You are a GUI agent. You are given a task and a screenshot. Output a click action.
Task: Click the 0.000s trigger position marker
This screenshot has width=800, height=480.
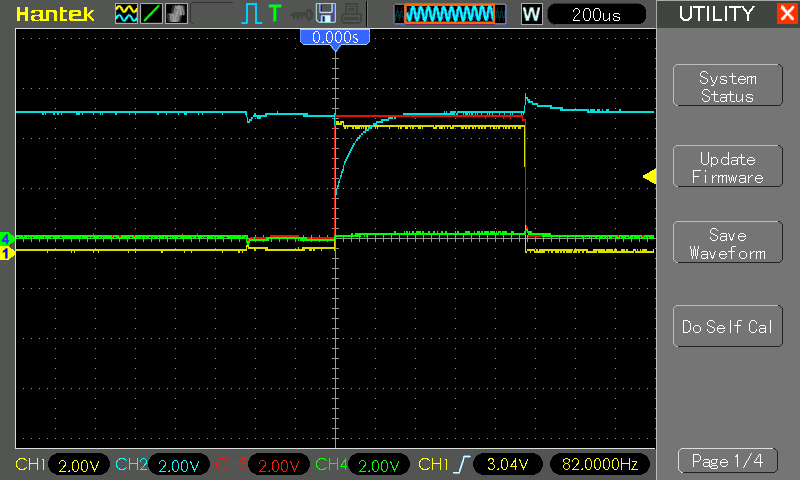335,39
